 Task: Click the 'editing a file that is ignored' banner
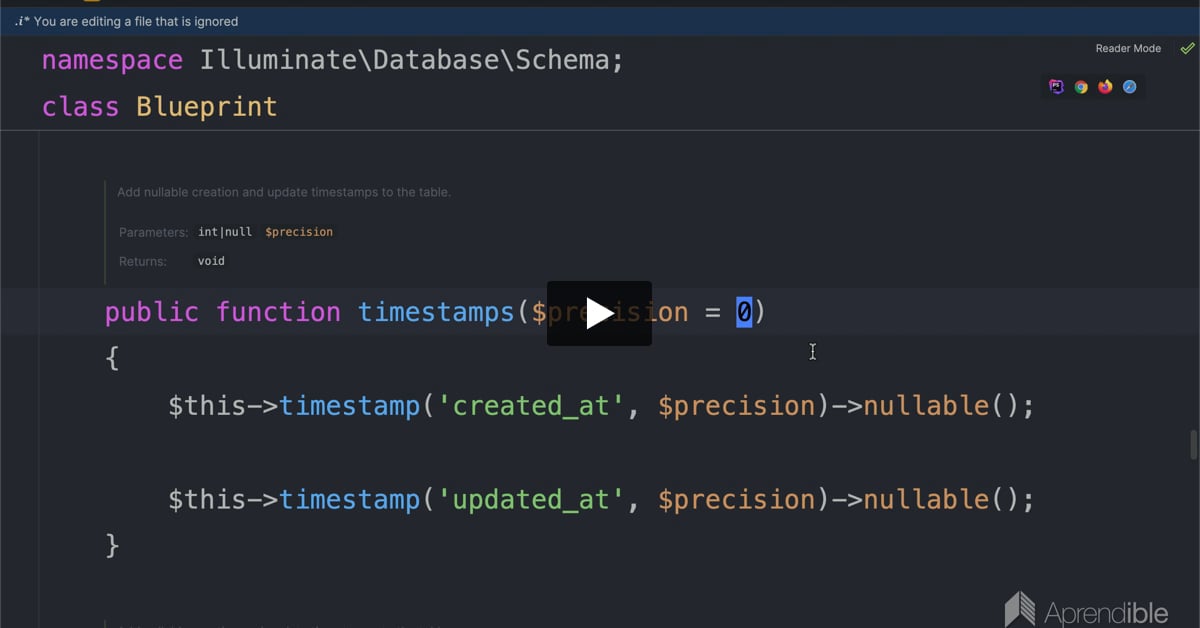pyautogui.click(x=600, y=21)
